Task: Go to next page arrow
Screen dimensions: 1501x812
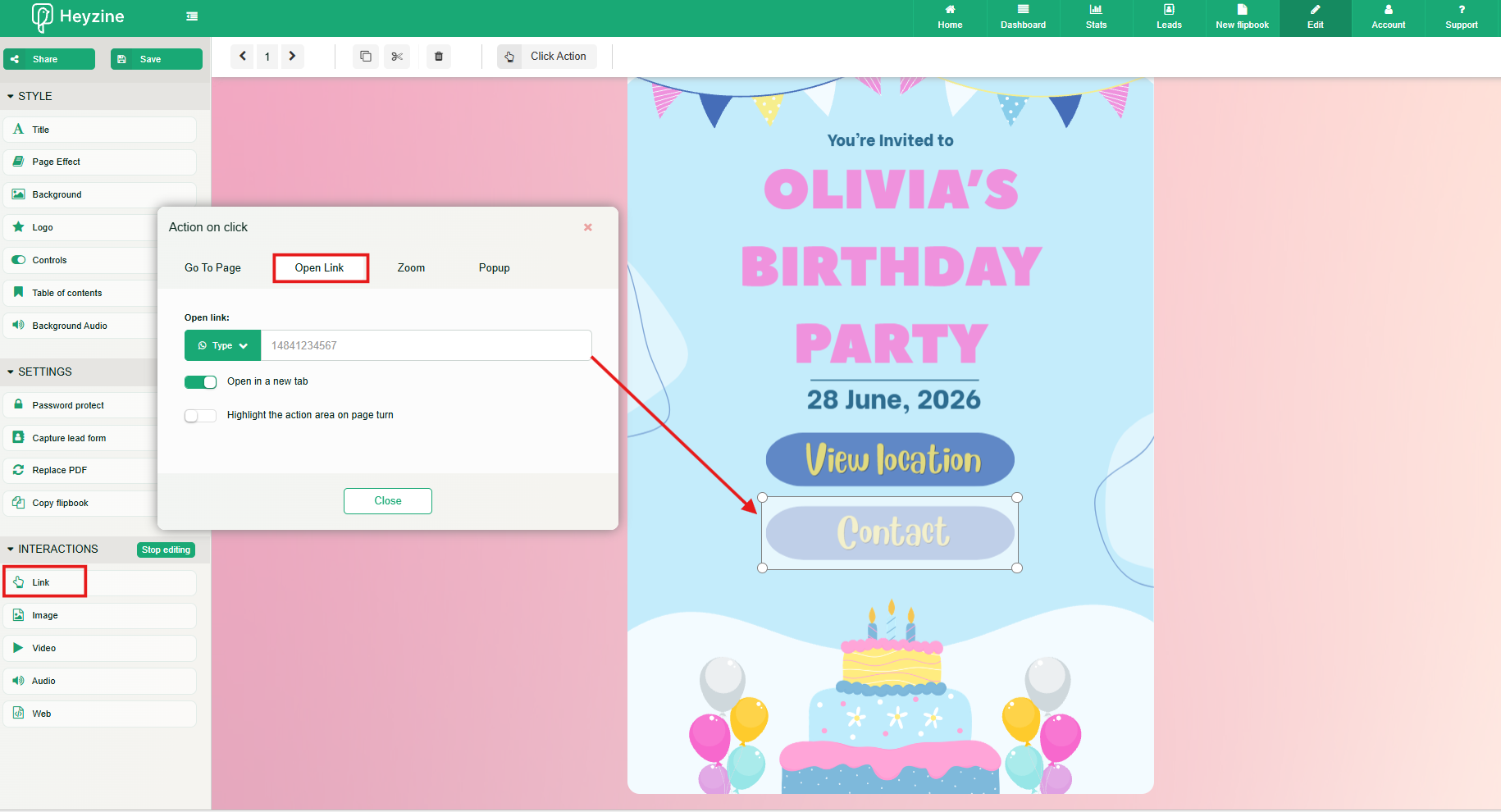Action: [x=292, y=57]
